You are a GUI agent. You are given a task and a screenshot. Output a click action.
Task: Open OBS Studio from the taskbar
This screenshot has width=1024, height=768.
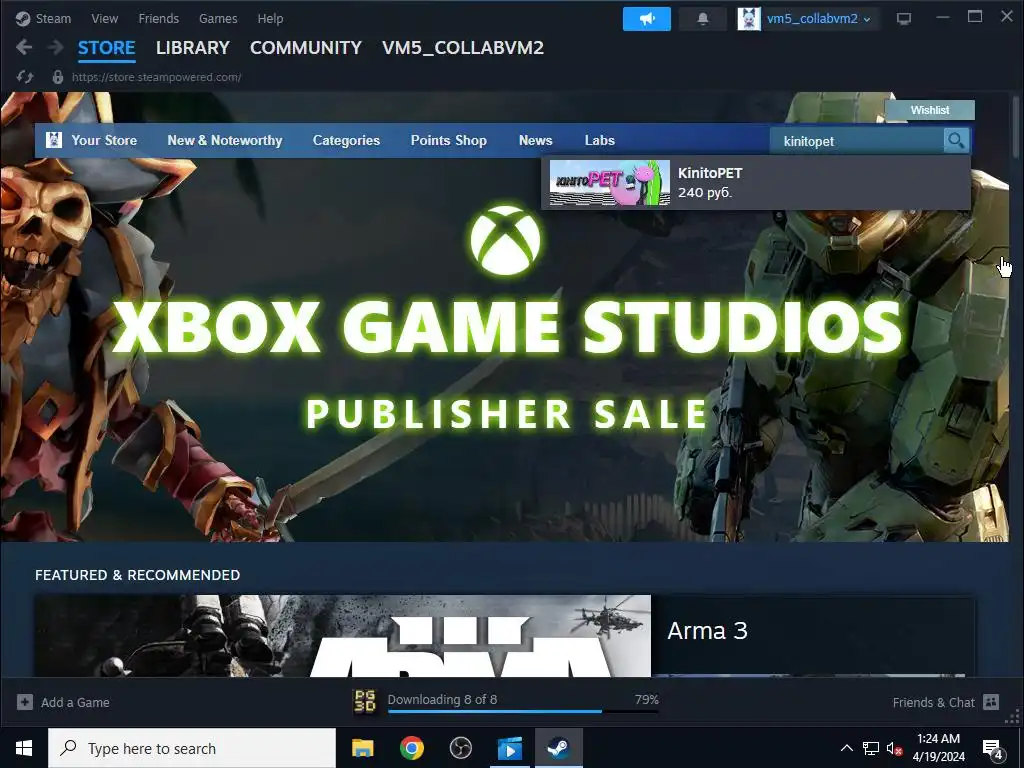pyautogui.click(x=460, y=748)
